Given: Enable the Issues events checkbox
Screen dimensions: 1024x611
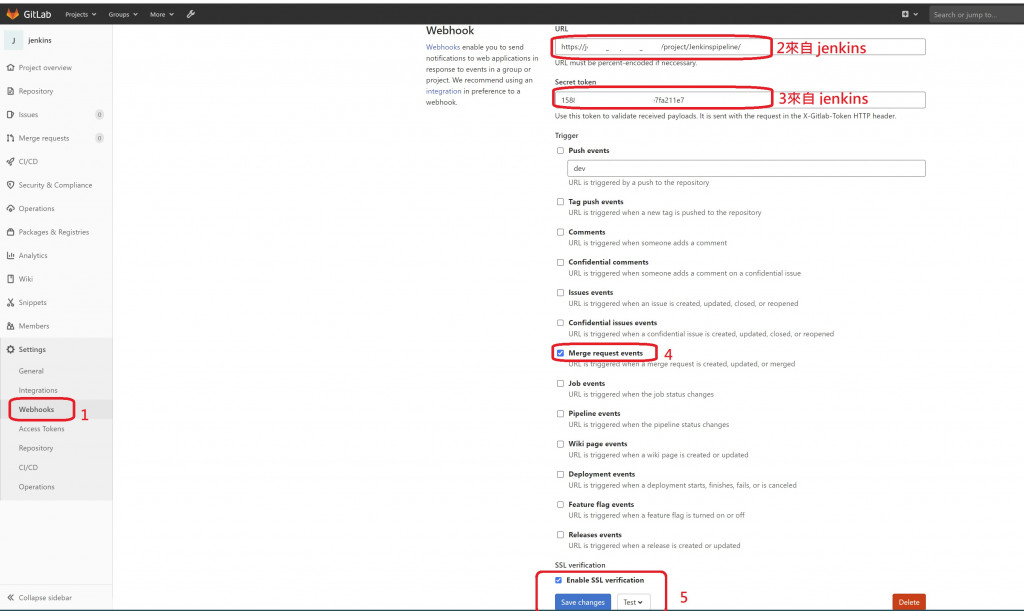Looking at the screenshot, I should 560,292.
